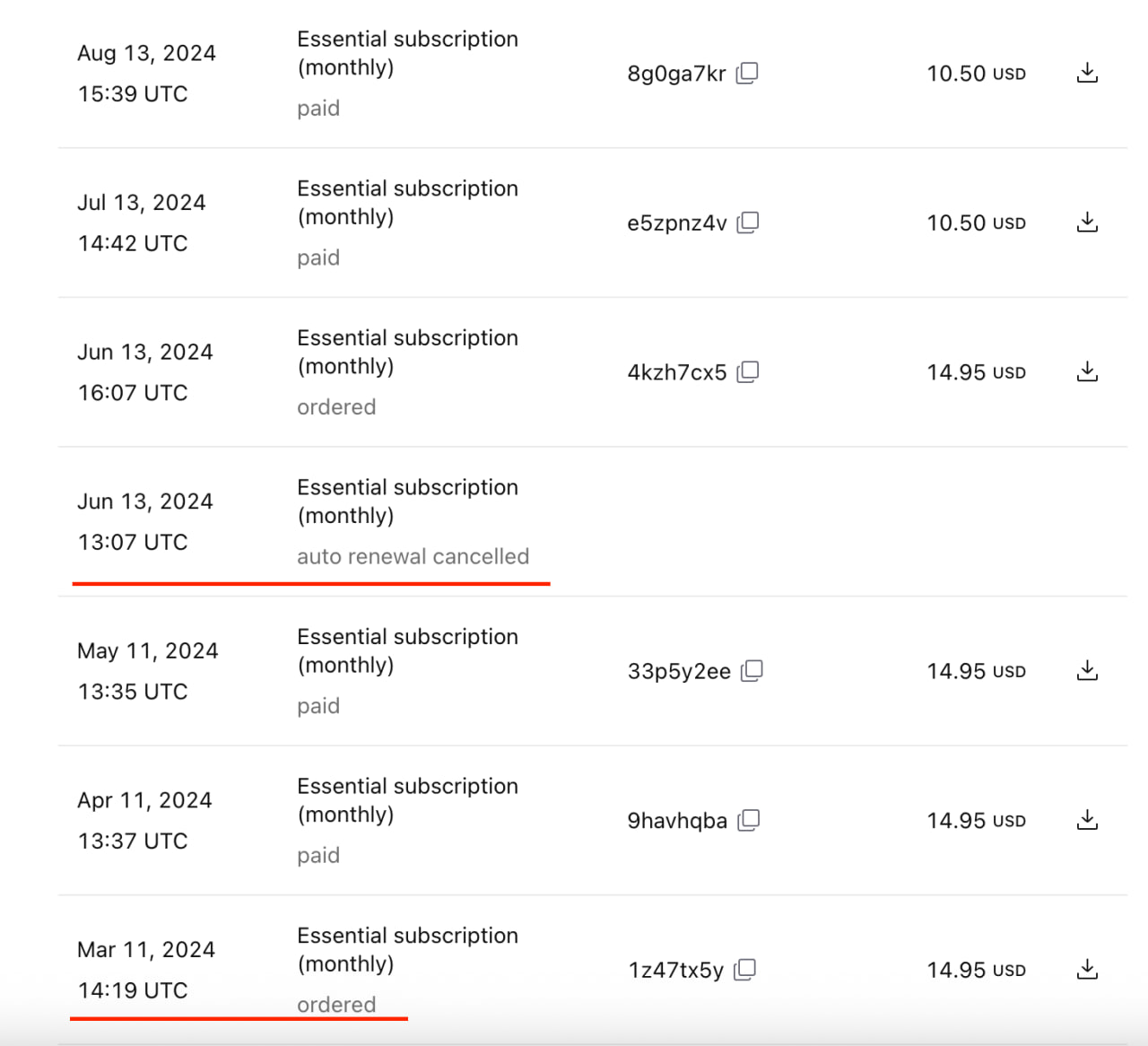The width and height of the screenshot is (1148, 1046).
Task: Click the Apr 11 Essential subscription description
Action: click(x=408, y=800)
